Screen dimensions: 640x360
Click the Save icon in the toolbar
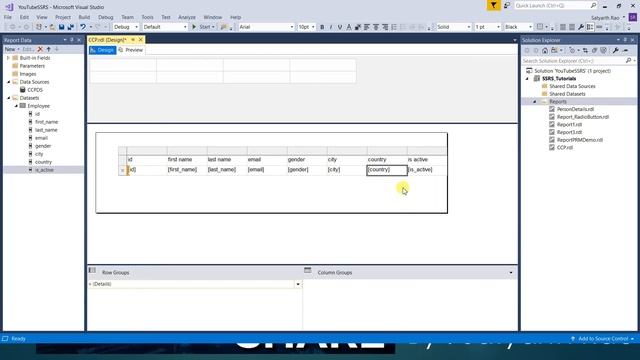(x=61, y=27)
